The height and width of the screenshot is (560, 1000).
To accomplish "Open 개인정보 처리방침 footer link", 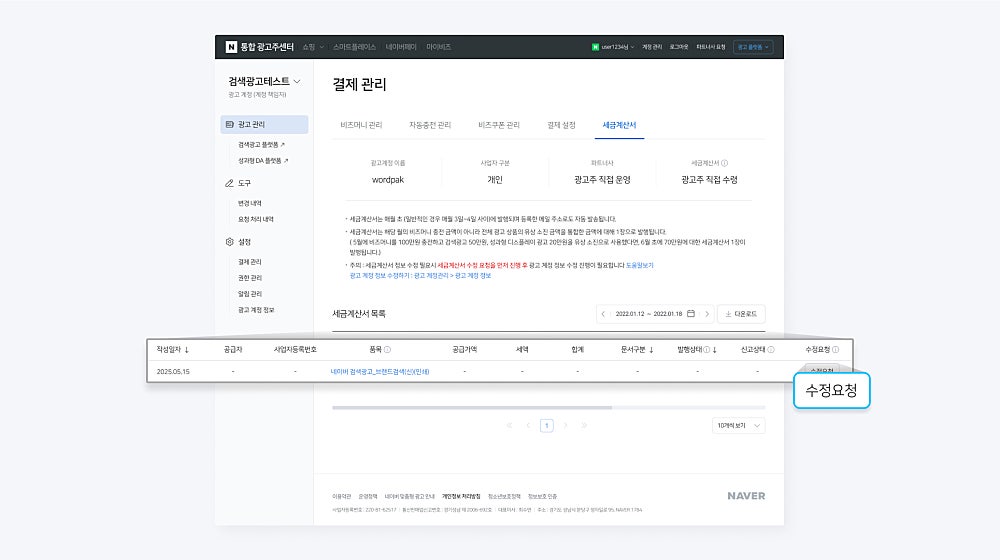I will coord(461,496).
